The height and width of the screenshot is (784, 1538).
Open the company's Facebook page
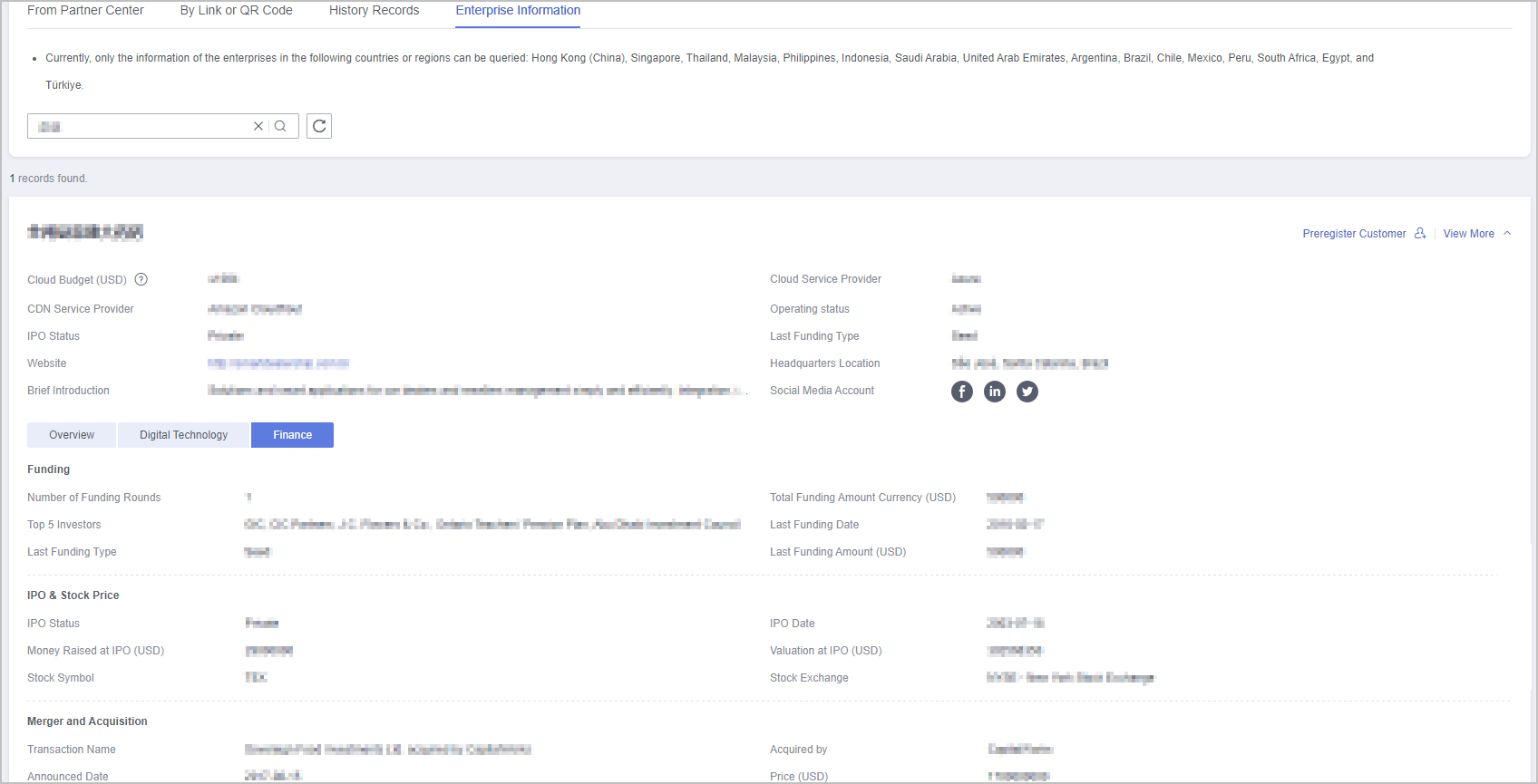962,392
